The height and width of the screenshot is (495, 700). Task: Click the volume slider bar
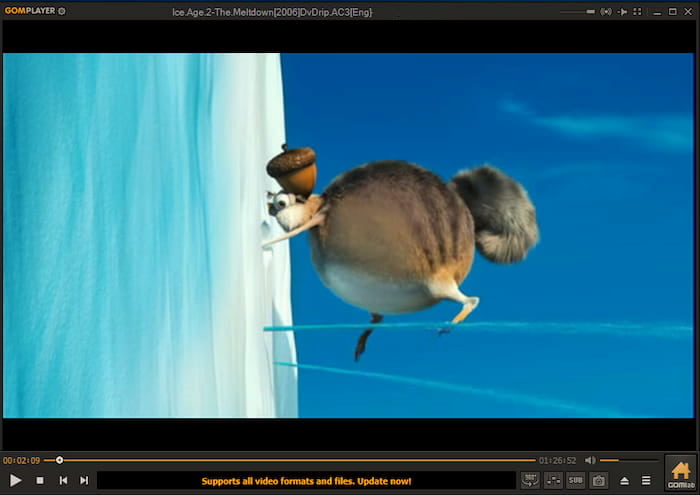tap(629, 460)
